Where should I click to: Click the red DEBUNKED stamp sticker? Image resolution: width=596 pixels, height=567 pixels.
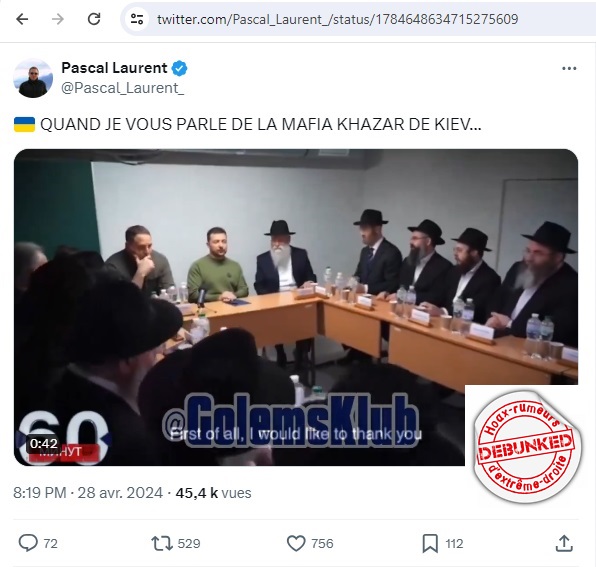pos(527,447)
